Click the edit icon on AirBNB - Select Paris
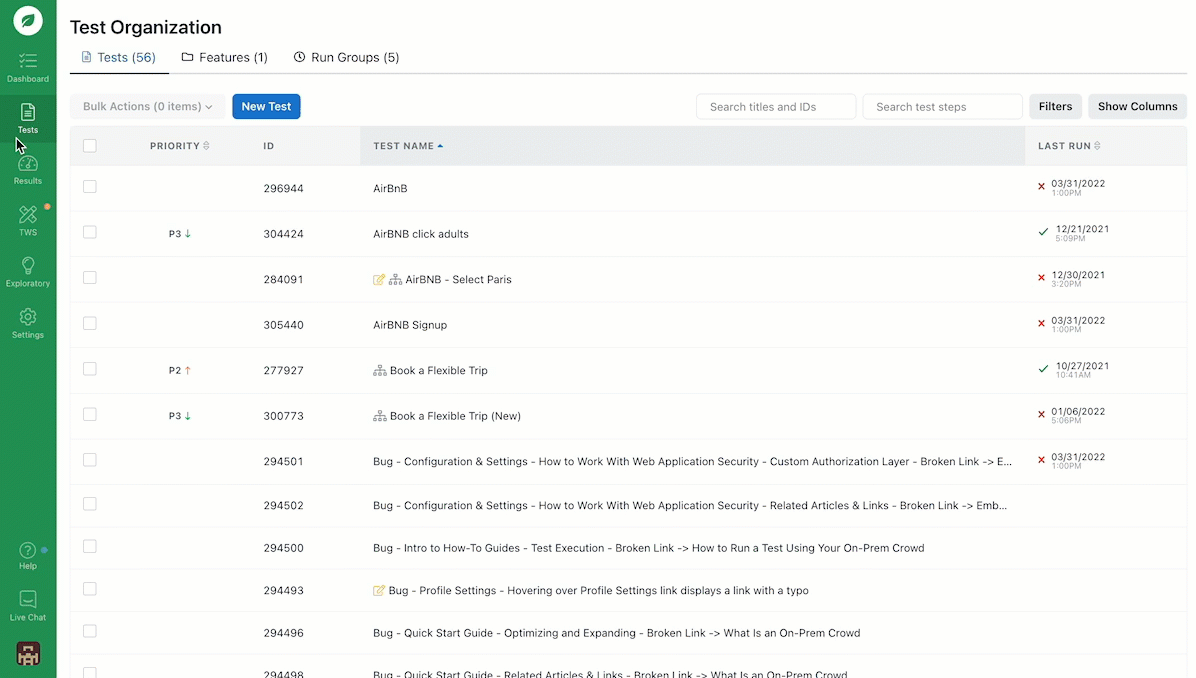1196x678 pixels. [x=379, y=280]
